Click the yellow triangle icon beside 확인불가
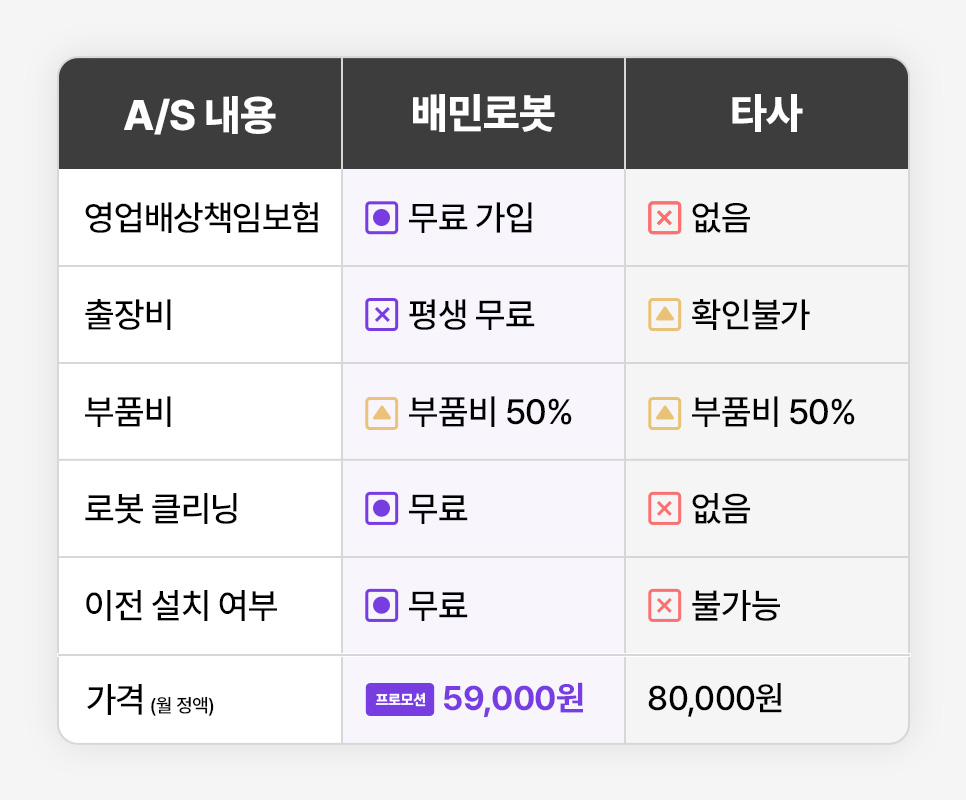The height and width of the screenshot is (800, 966). point(664,315)
